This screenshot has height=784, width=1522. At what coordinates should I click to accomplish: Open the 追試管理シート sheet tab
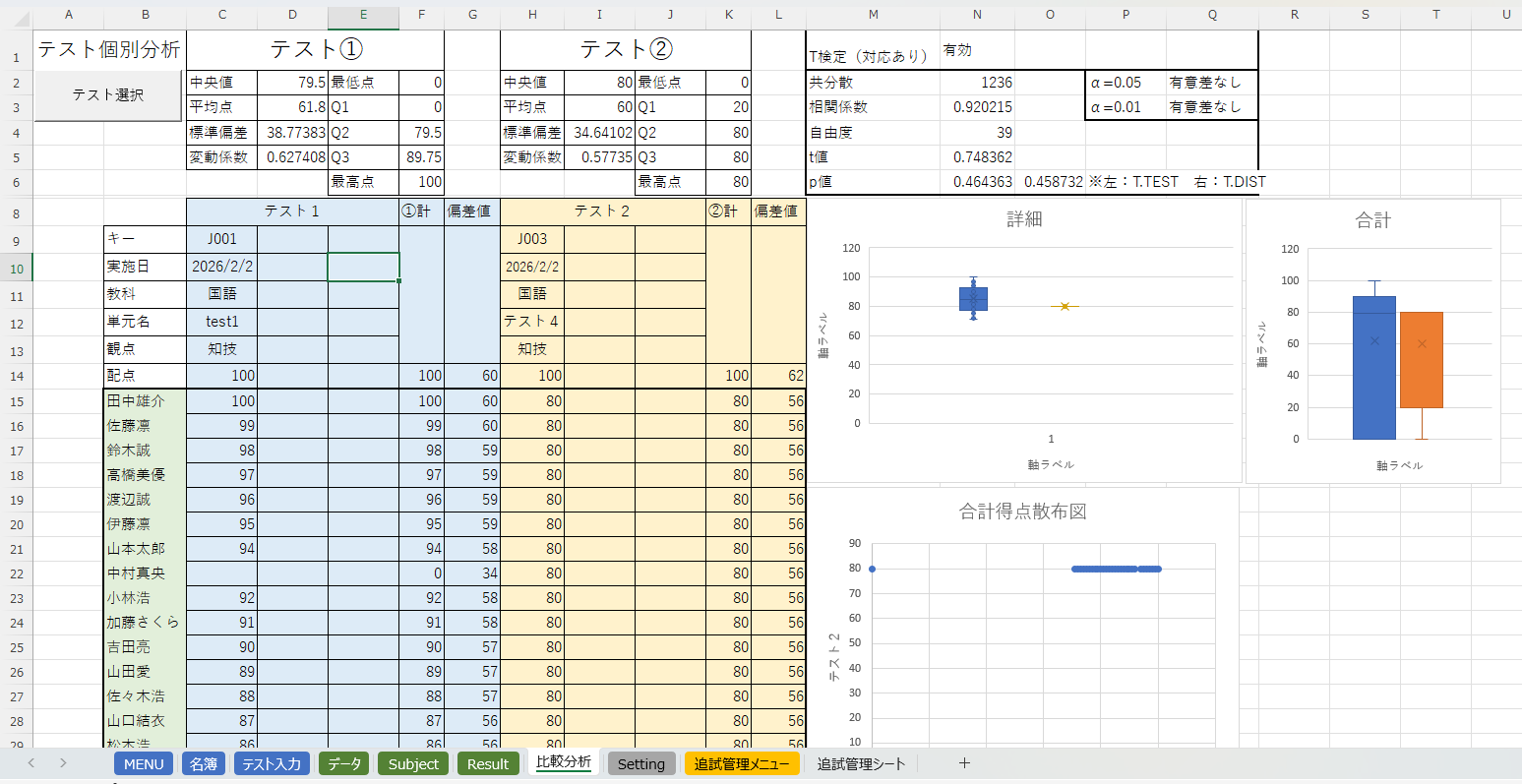point(858,763)
